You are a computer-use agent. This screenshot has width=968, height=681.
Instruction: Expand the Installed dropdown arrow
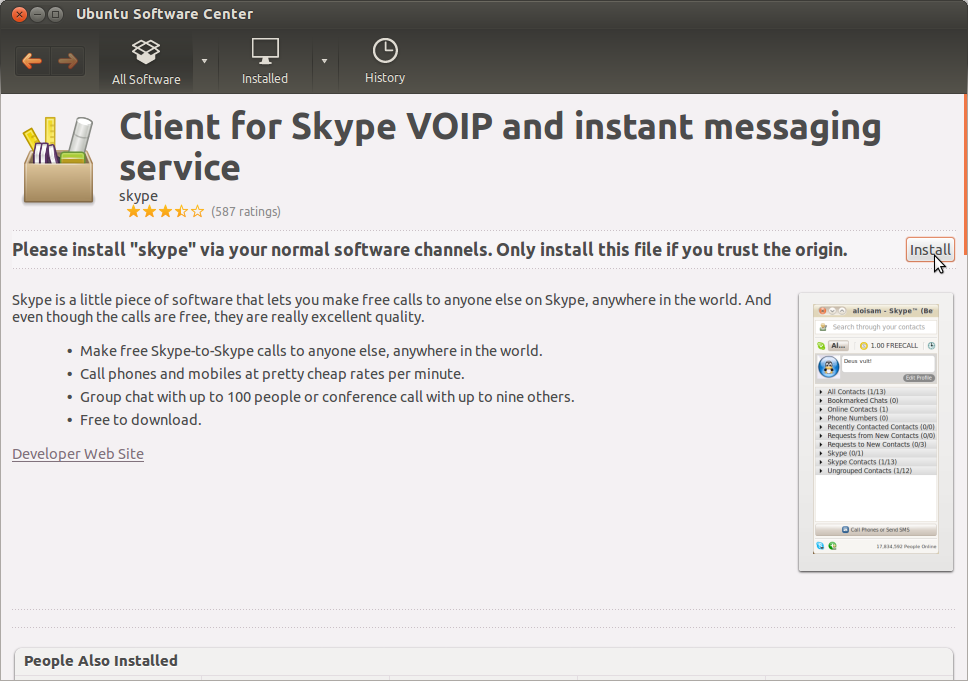coord(324,61)
